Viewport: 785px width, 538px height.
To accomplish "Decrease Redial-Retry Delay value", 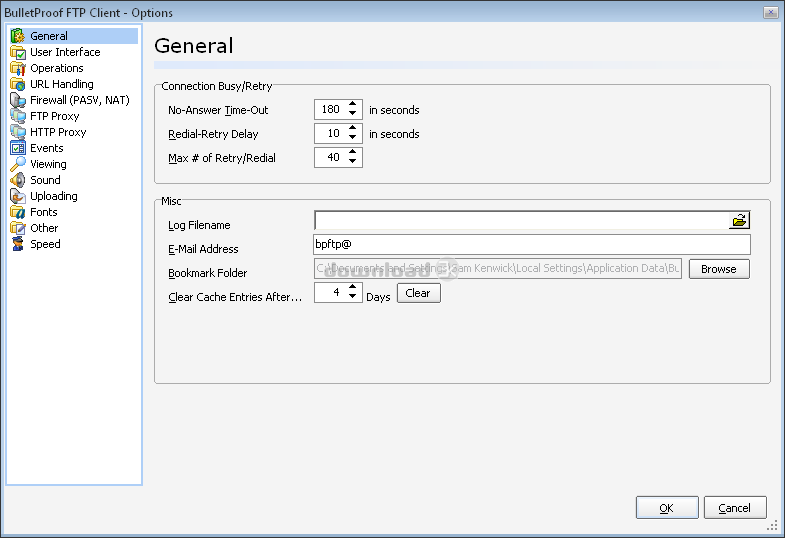I will point(352,138).
